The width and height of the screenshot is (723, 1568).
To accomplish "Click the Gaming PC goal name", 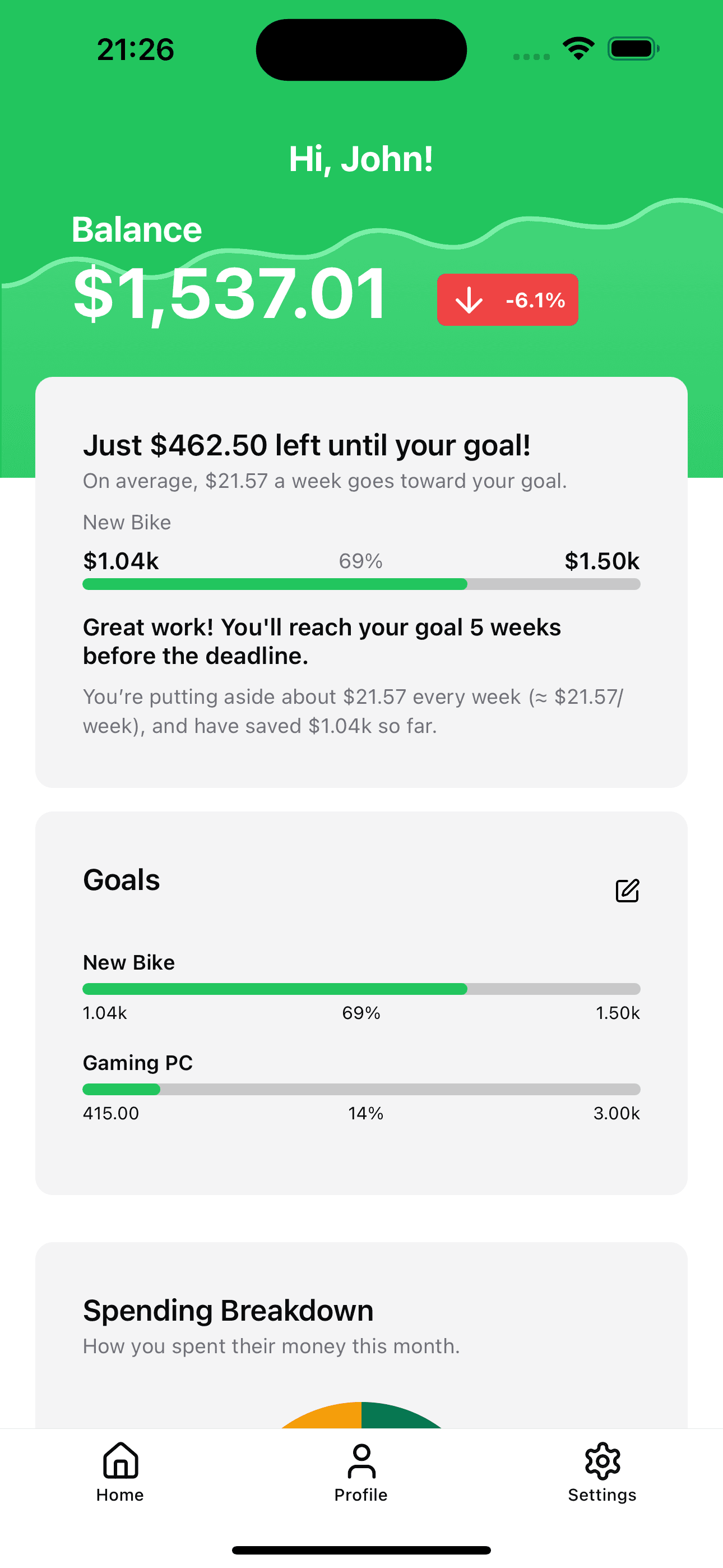I will pyautogui.click(x=137, y=1063).
